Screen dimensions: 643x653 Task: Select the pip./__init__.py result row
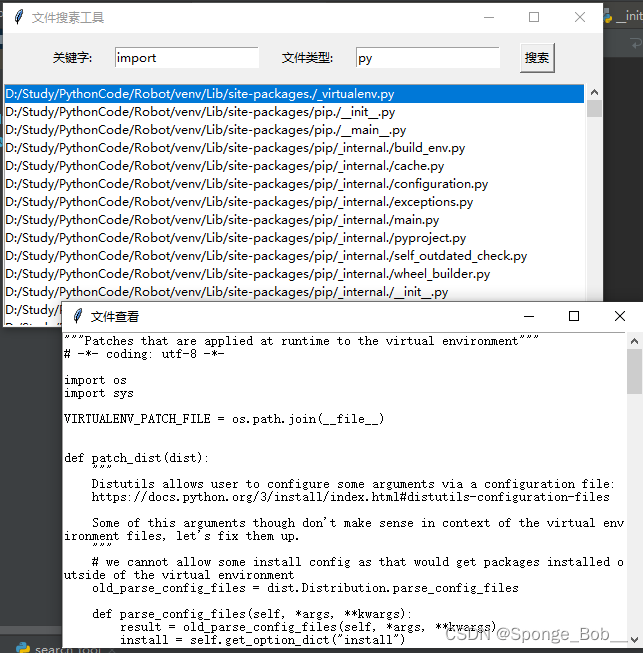click(x=294, y=112)
